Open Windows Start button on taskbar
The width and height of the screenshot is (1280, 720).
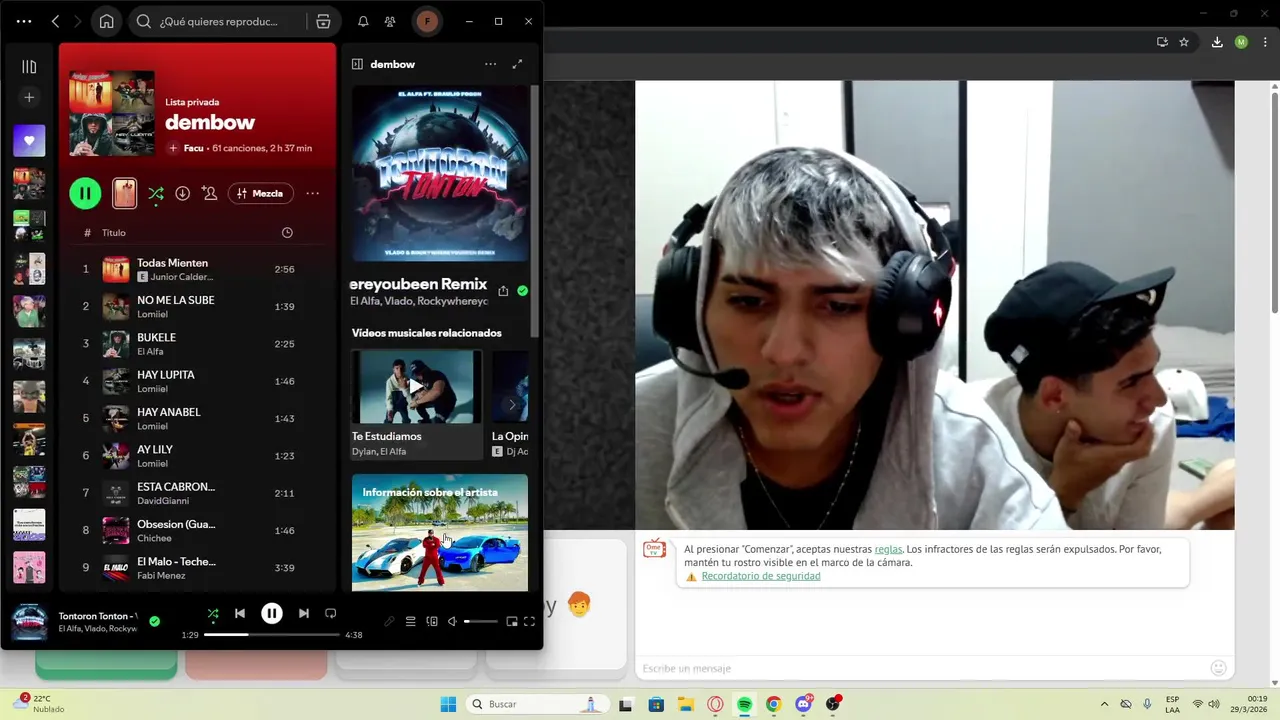[448, 704]
